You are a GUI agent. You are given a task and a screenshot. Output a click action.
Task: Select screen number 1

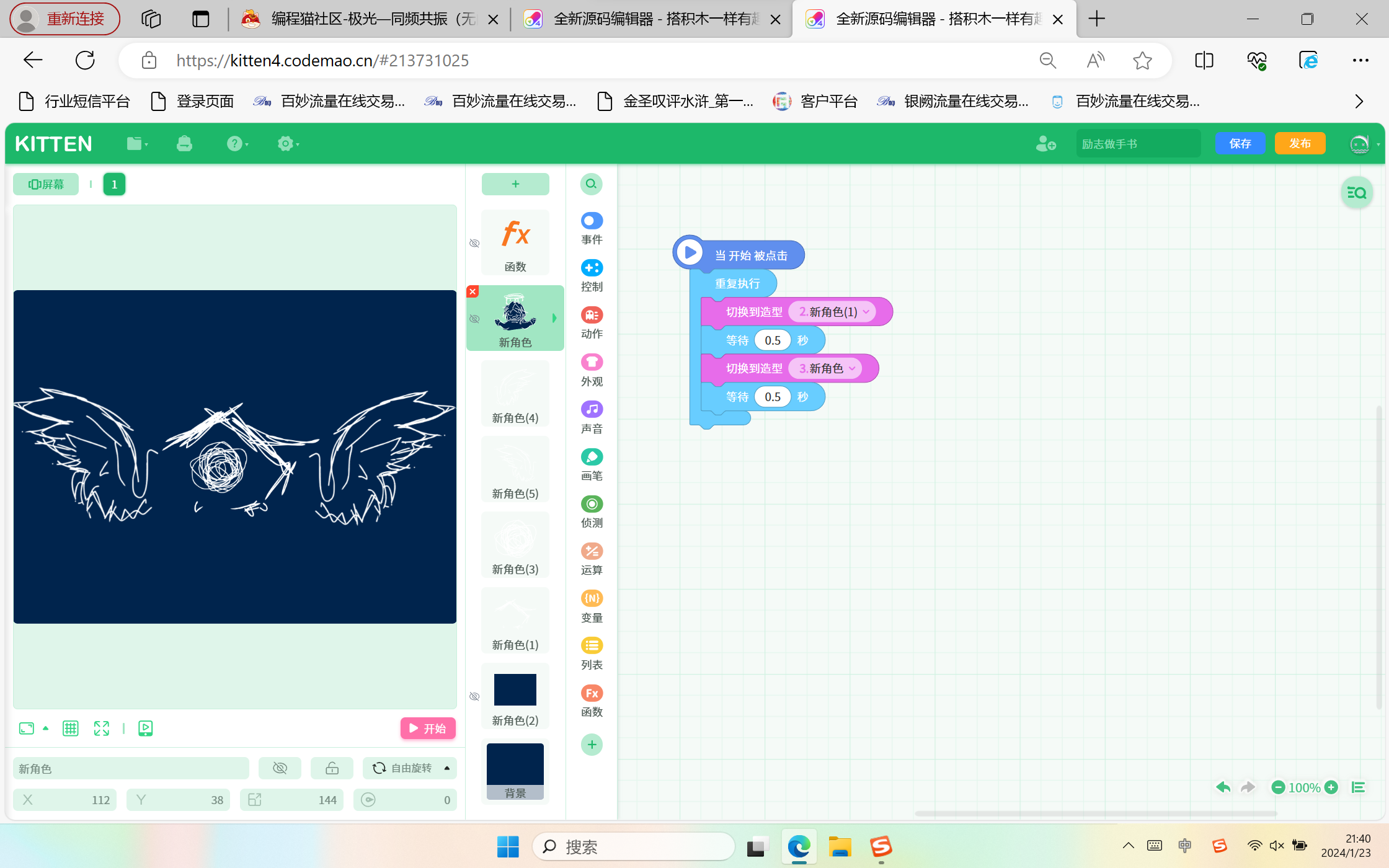(x=114, y=184)
